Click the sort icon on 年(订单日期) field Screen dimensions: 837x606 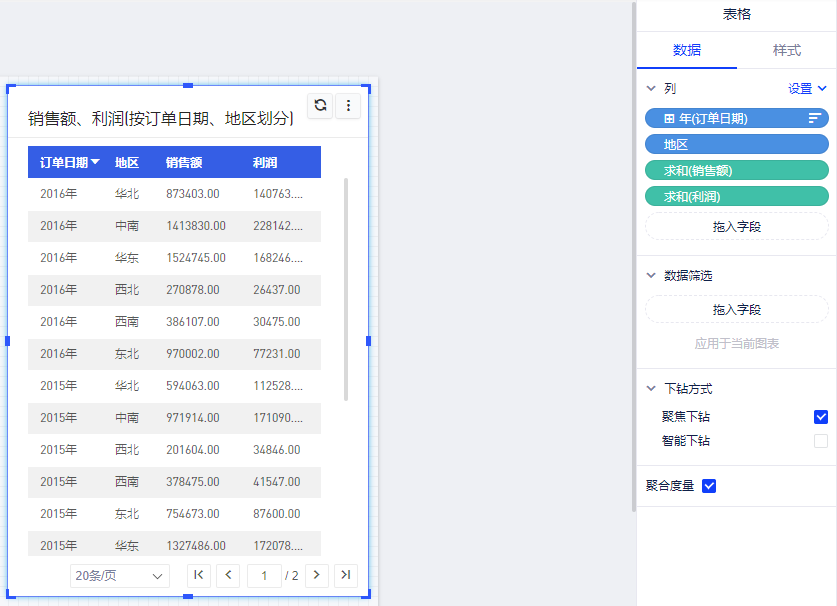click(x=814, y=118)
